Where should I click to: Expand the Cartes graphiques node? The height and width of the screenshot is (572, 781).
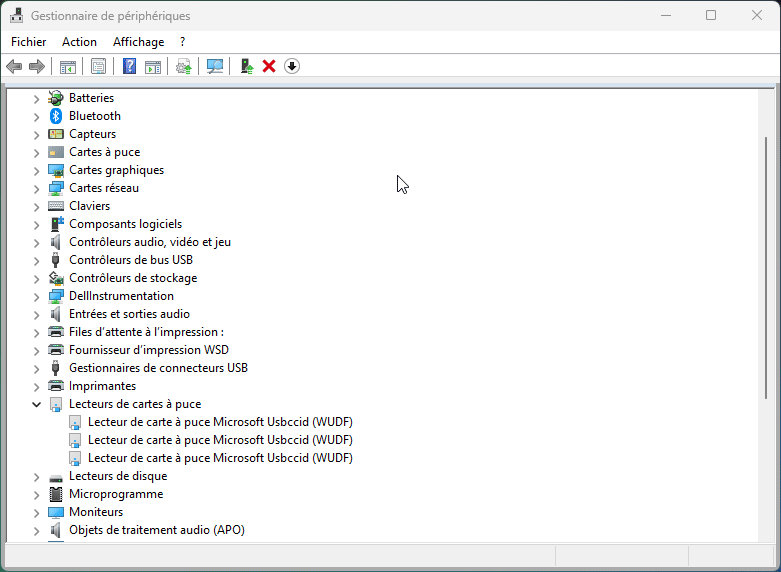click(x=37, y=170)
